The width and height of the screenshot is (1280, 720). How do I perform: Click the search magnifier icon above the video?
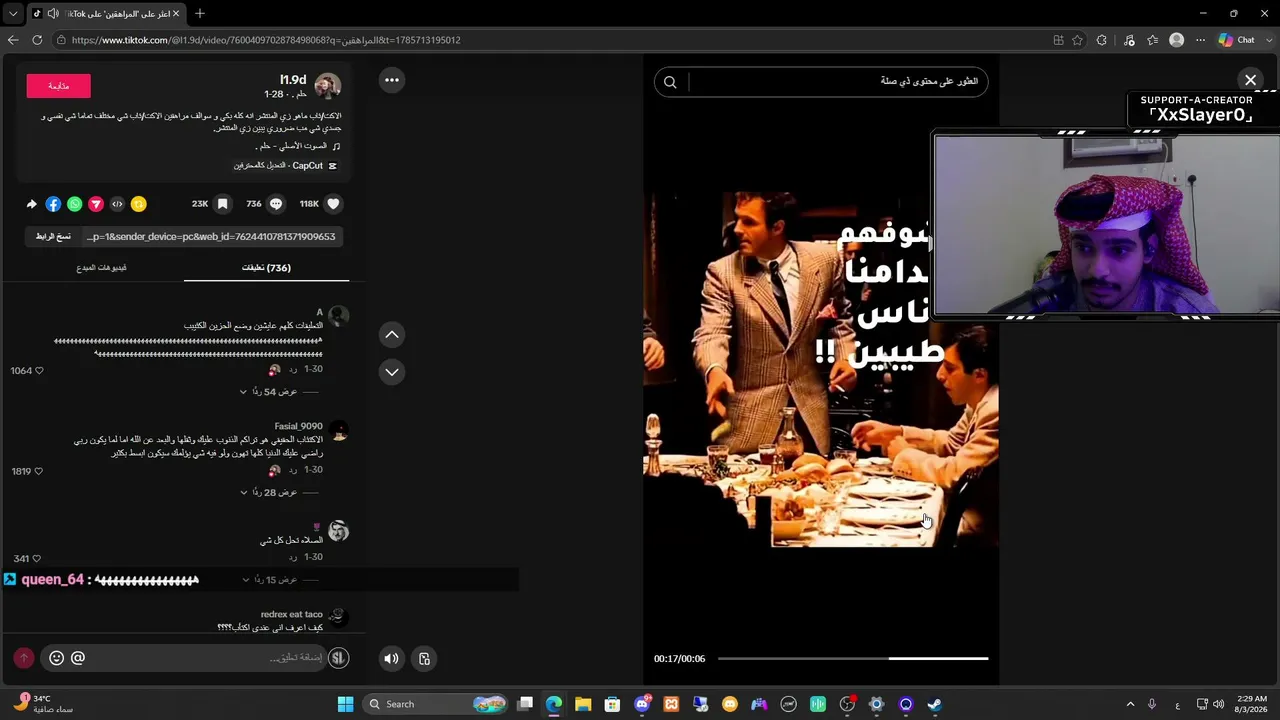(670, 82)
